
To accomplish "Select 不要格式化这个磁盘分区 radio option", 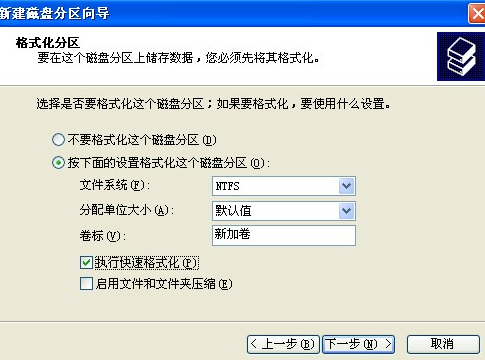I will click(x=58, y=140).
